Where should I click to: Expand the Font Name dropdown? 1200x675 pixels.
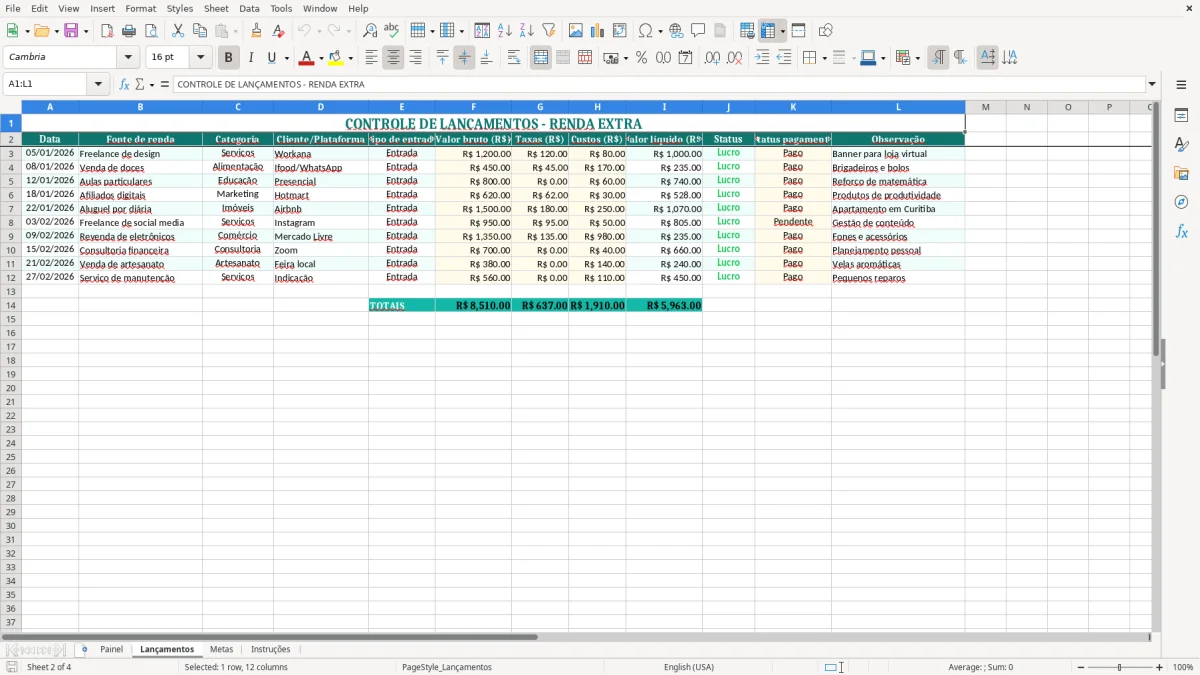(x=128, y=58)
